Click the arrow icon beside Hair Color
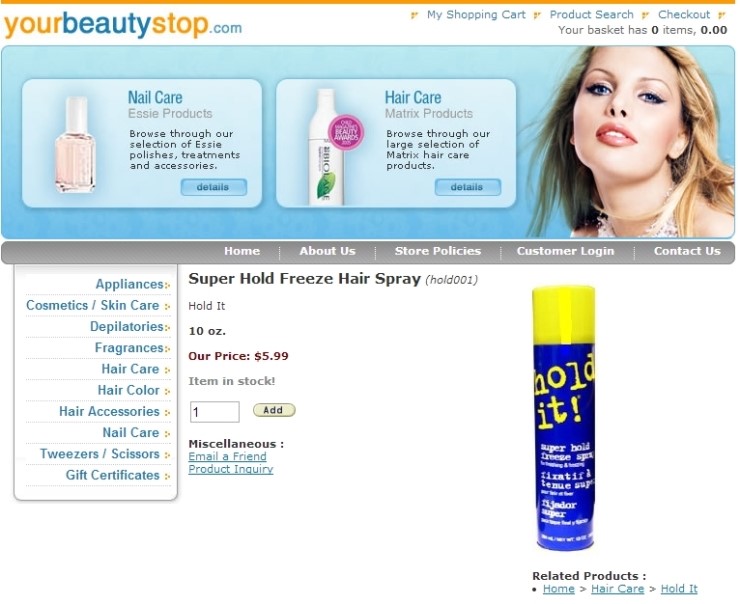740x604 pixels. (167, 391)
